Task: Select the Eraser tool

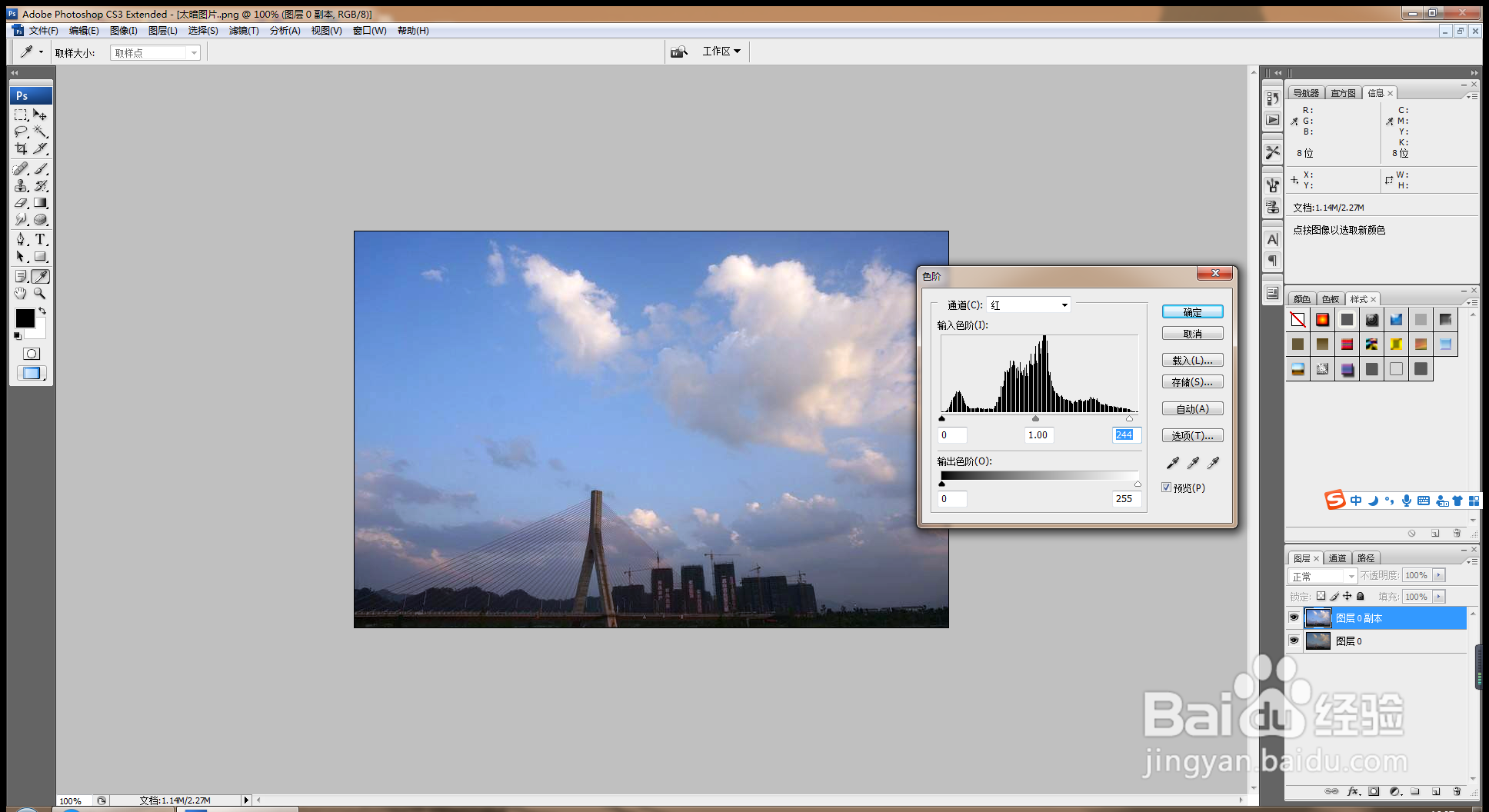Action: (x=21, y=203)
